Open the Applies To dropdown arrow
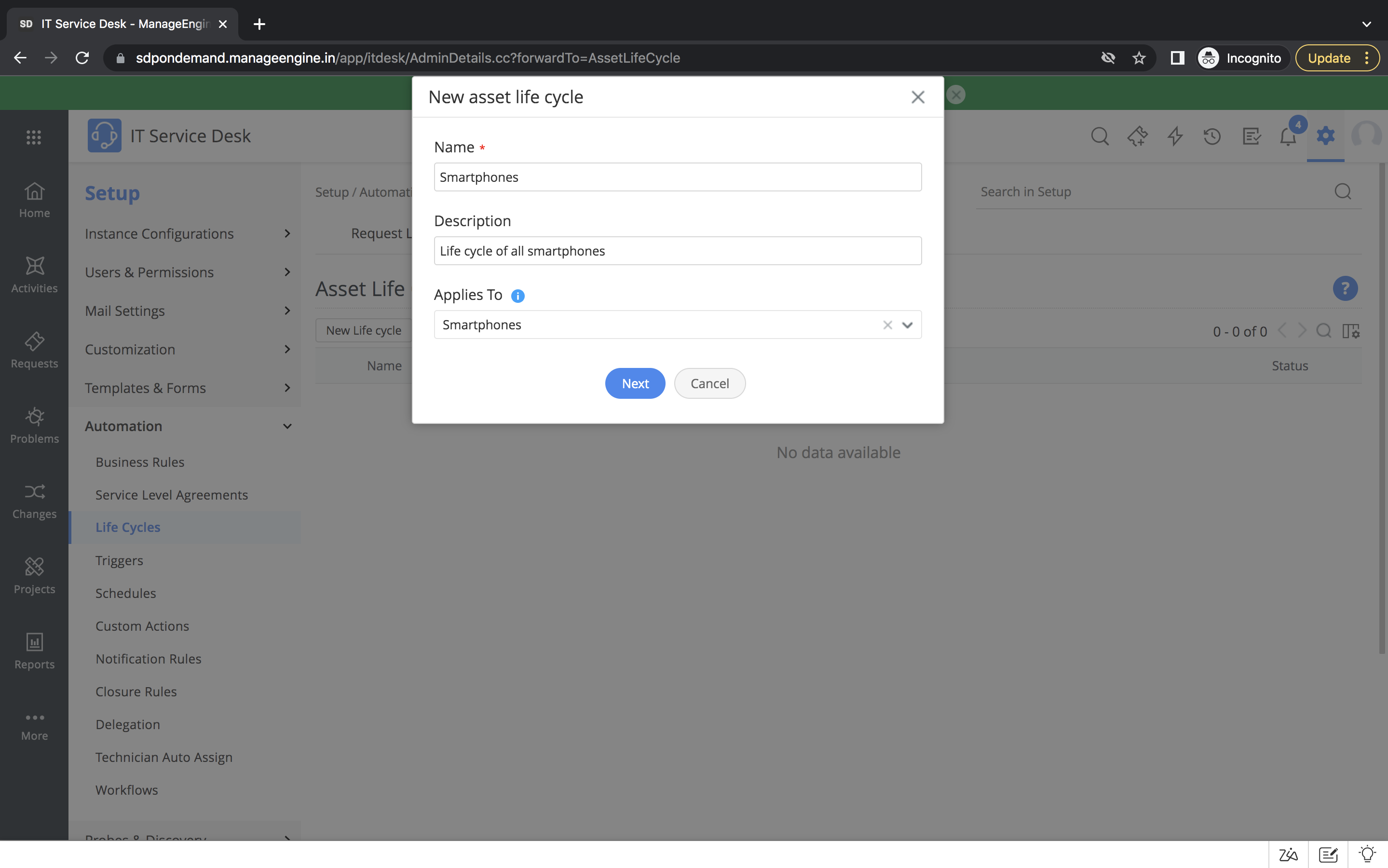 [x=907, y=325]
